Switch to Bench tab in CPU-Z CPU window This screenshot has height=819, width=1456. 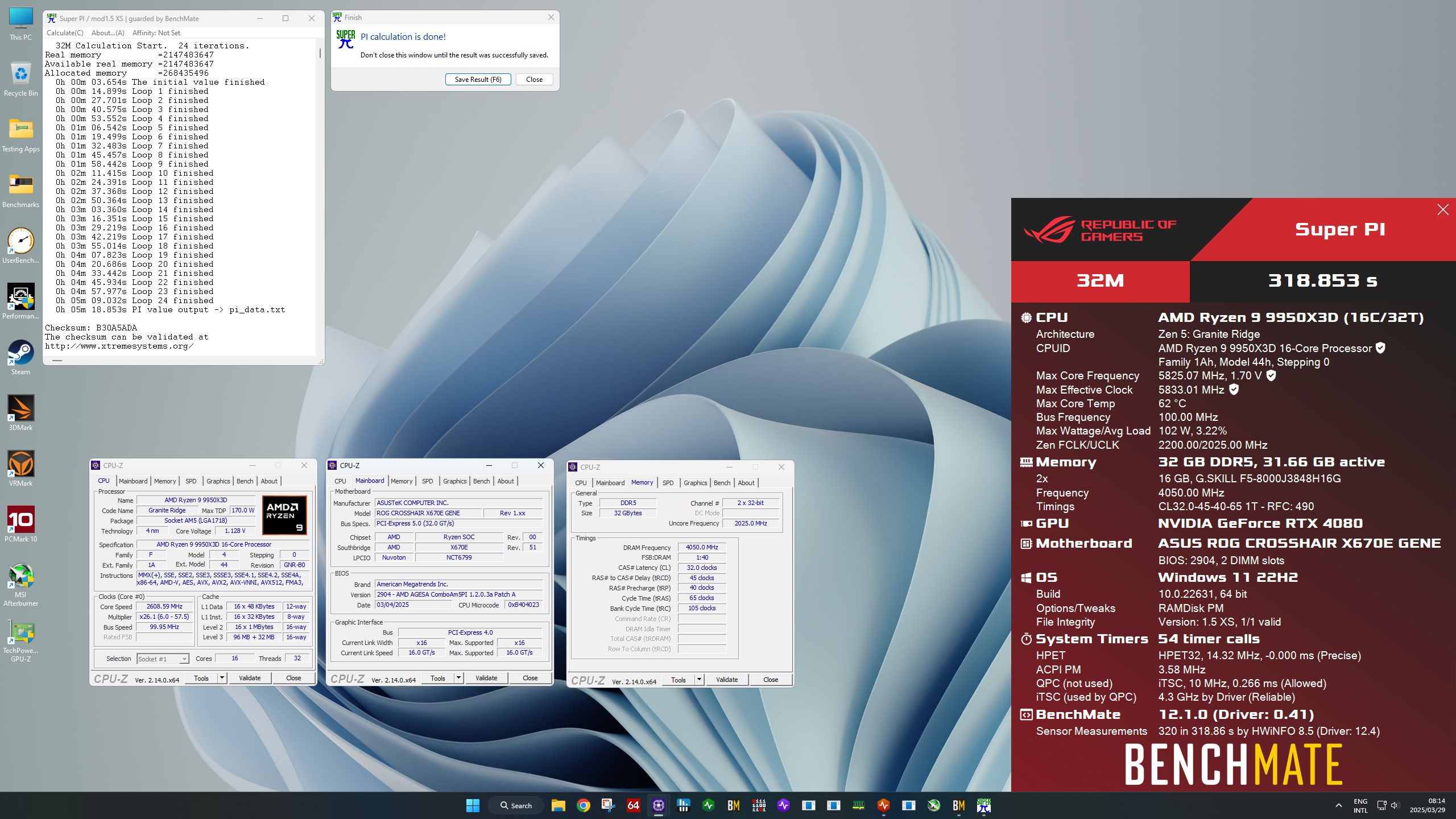pos(245,481)
